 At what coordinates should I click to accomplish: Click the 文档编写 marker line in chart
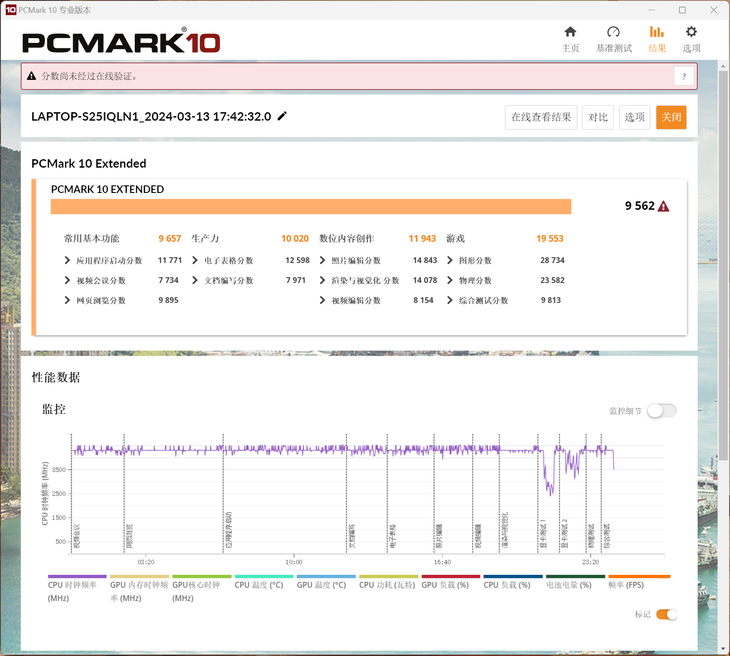point(346,494)
